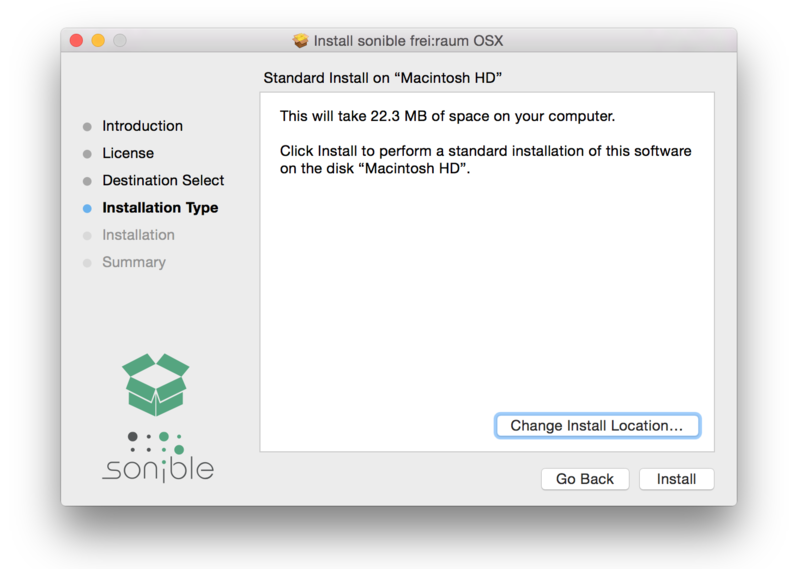Close the installer with the red button
Screen dimensions: 800x569
click(76, 41)
